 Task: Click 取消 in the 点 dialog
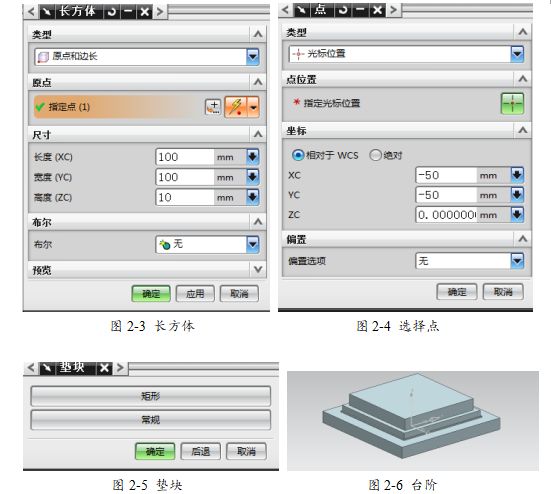(503, 292)
